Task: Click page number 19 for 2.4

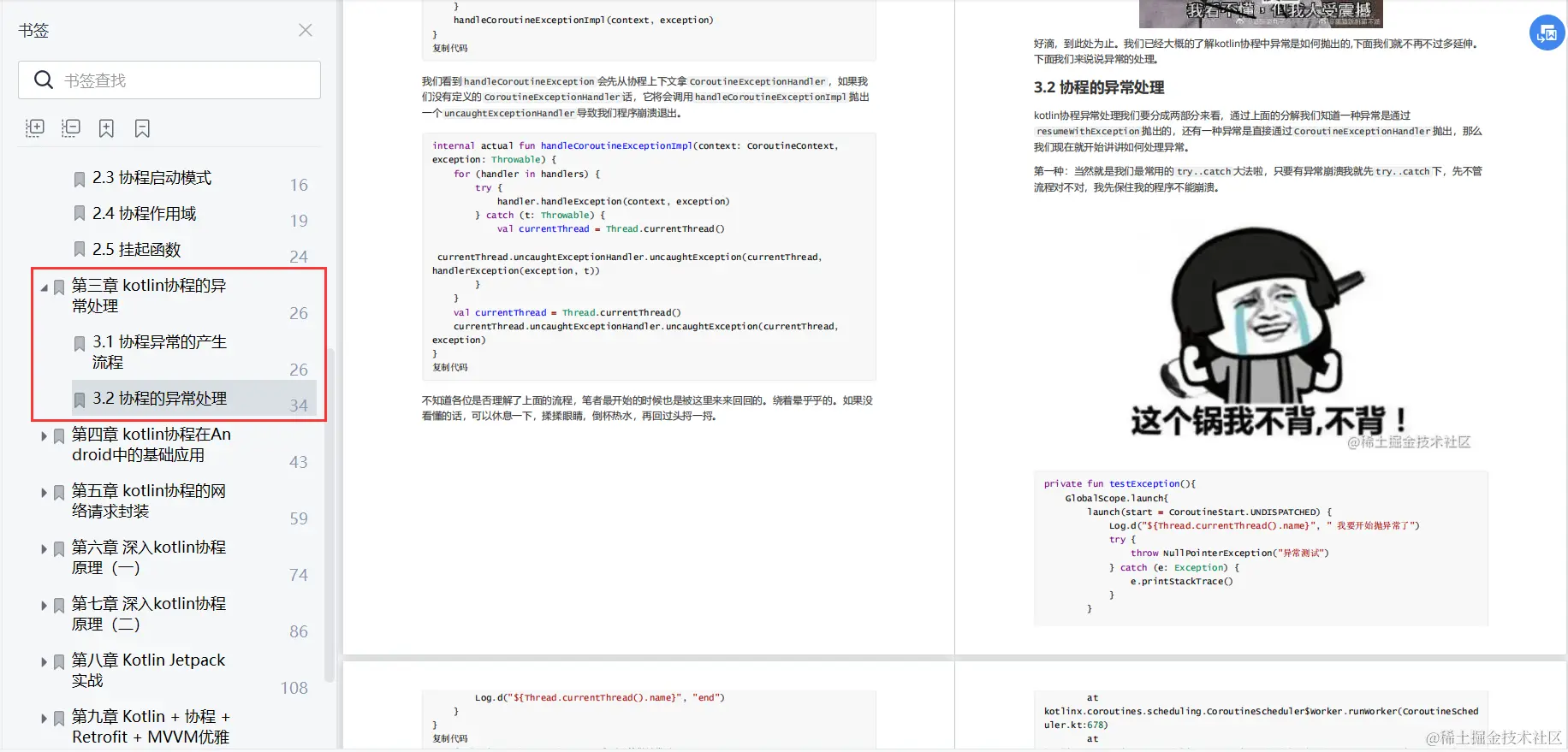Action: (299, 221)
